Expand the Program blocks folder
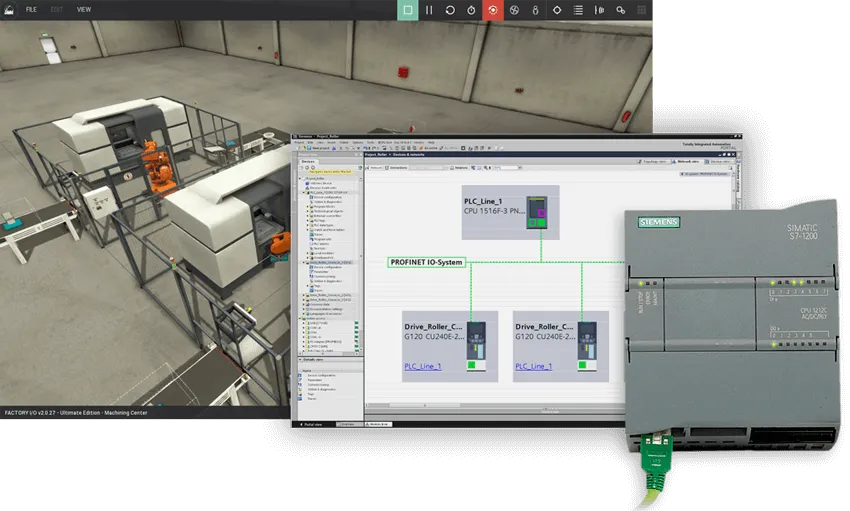The height and width of the screenshot is (511, 850). [307, 206]
